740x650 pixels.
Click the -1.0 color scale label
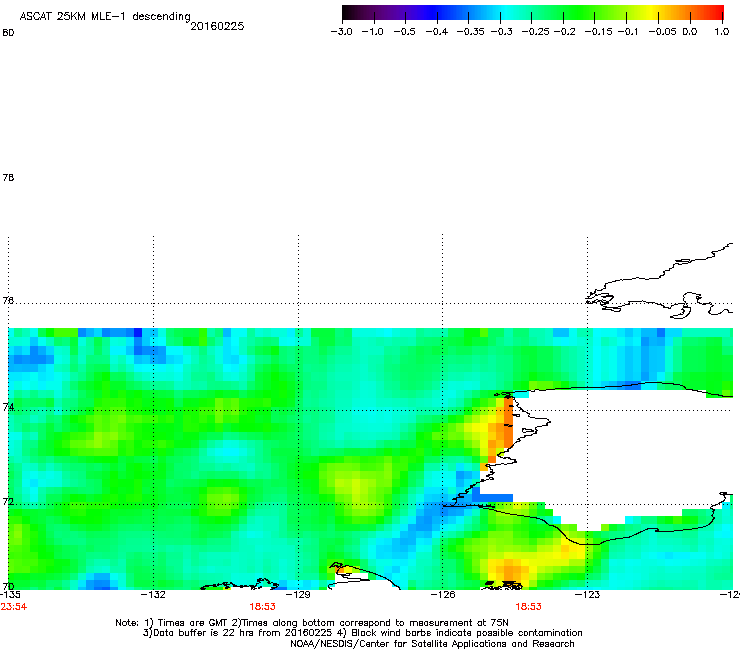(372, 32)
